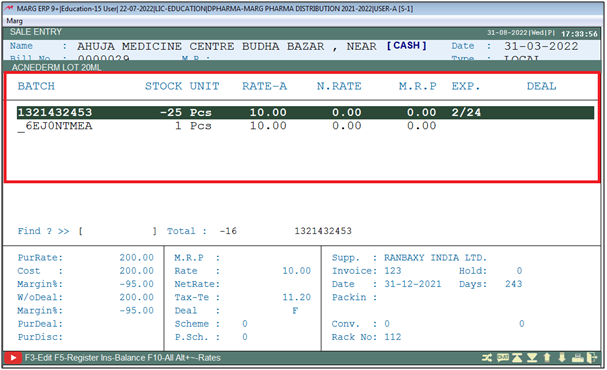The width and height of the screenshot is (607, 370).
Task: Select batch row 1321432453
Action: (x=305, y=113)
